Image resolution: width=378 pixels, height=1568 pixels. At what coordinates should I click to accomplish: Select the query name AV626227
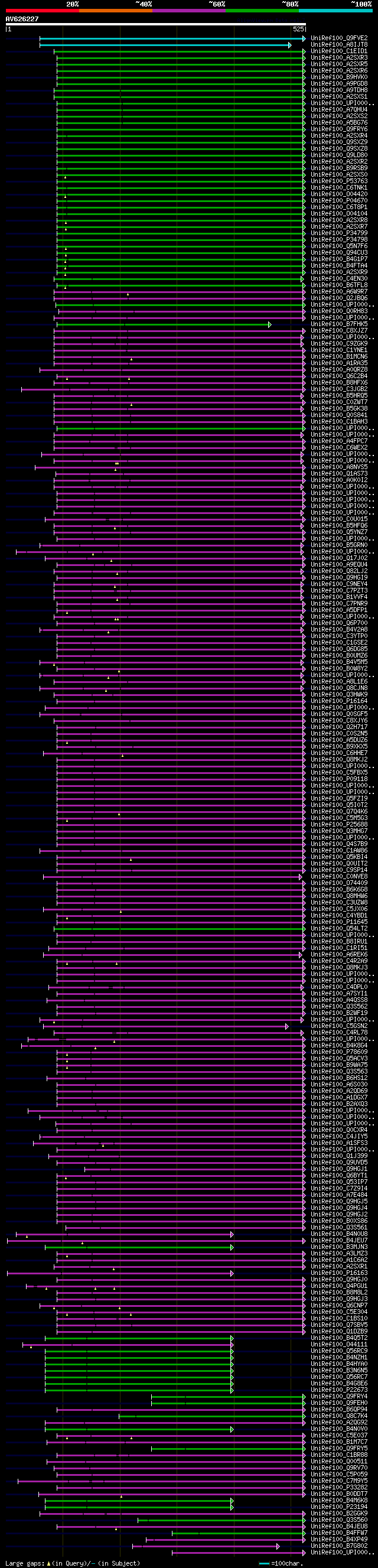click(x=22, y=19)
